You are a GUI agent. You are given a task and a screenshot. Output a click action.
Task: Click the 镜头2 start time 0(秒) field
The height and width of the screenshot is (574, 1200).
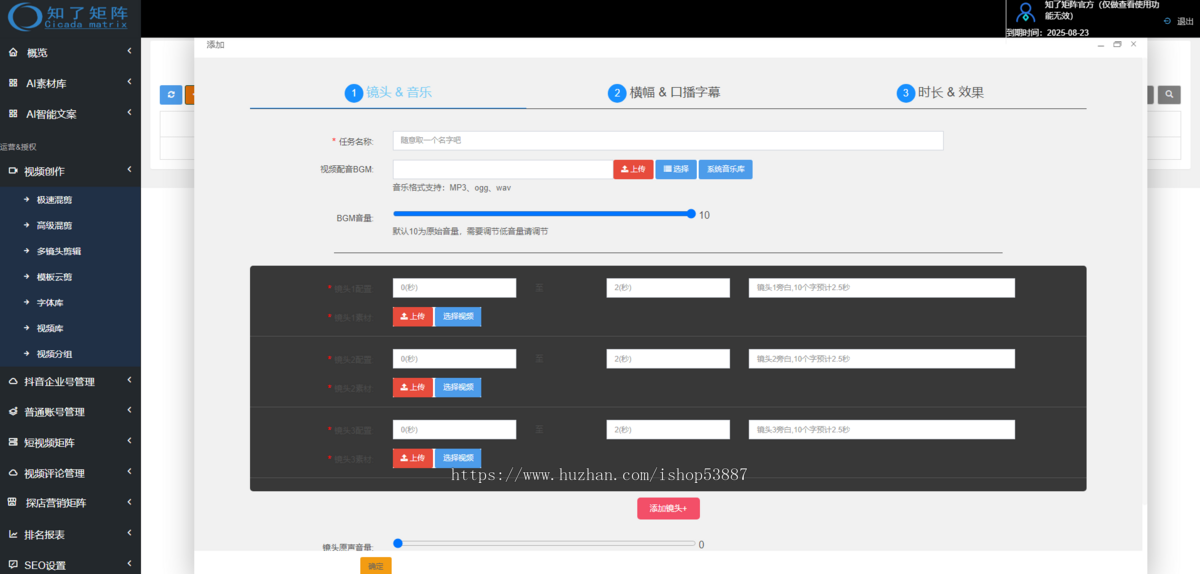tap(455, 359)
